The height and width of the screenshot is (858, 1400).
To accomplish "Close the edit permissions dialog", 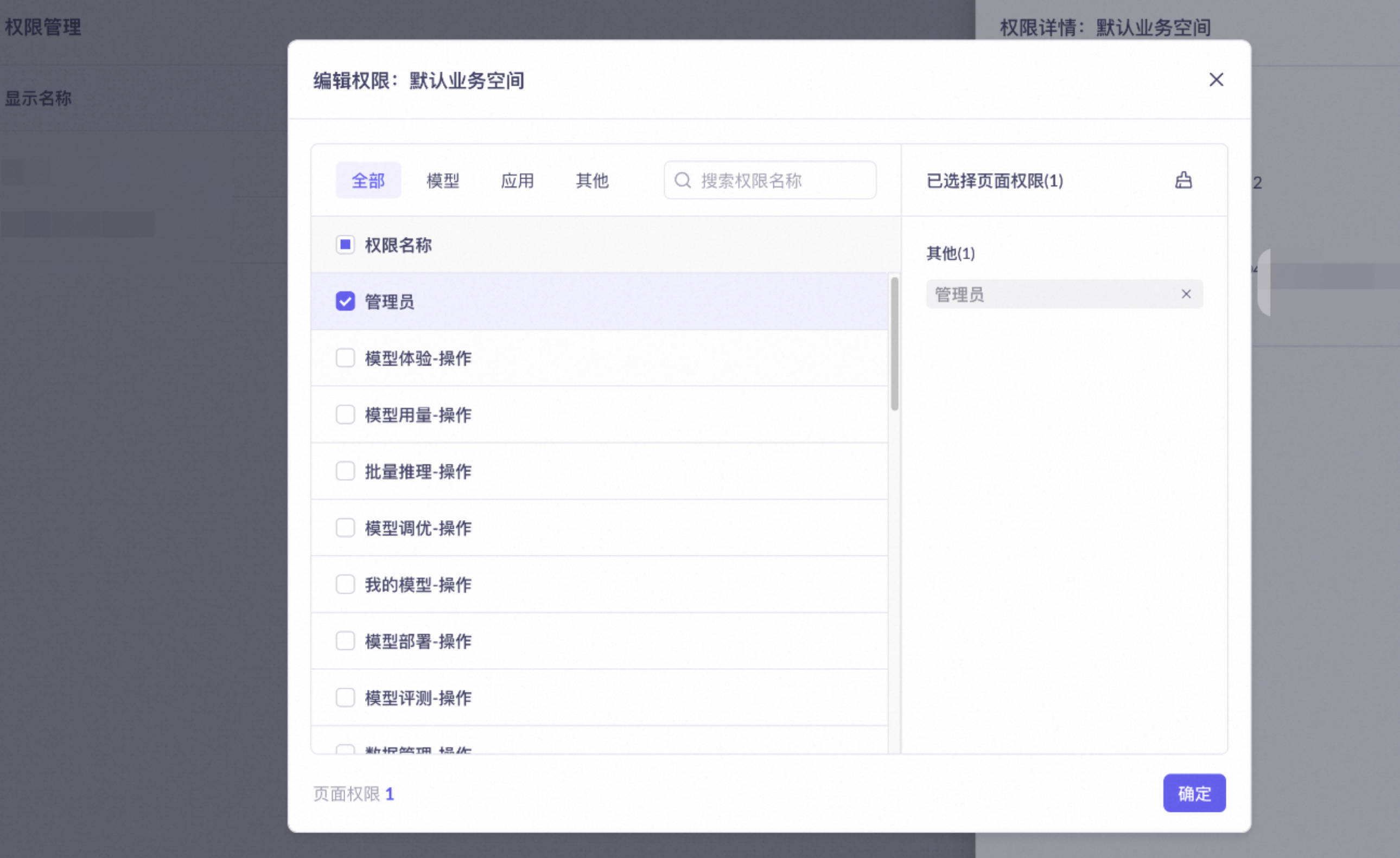I will (1216, 80).
